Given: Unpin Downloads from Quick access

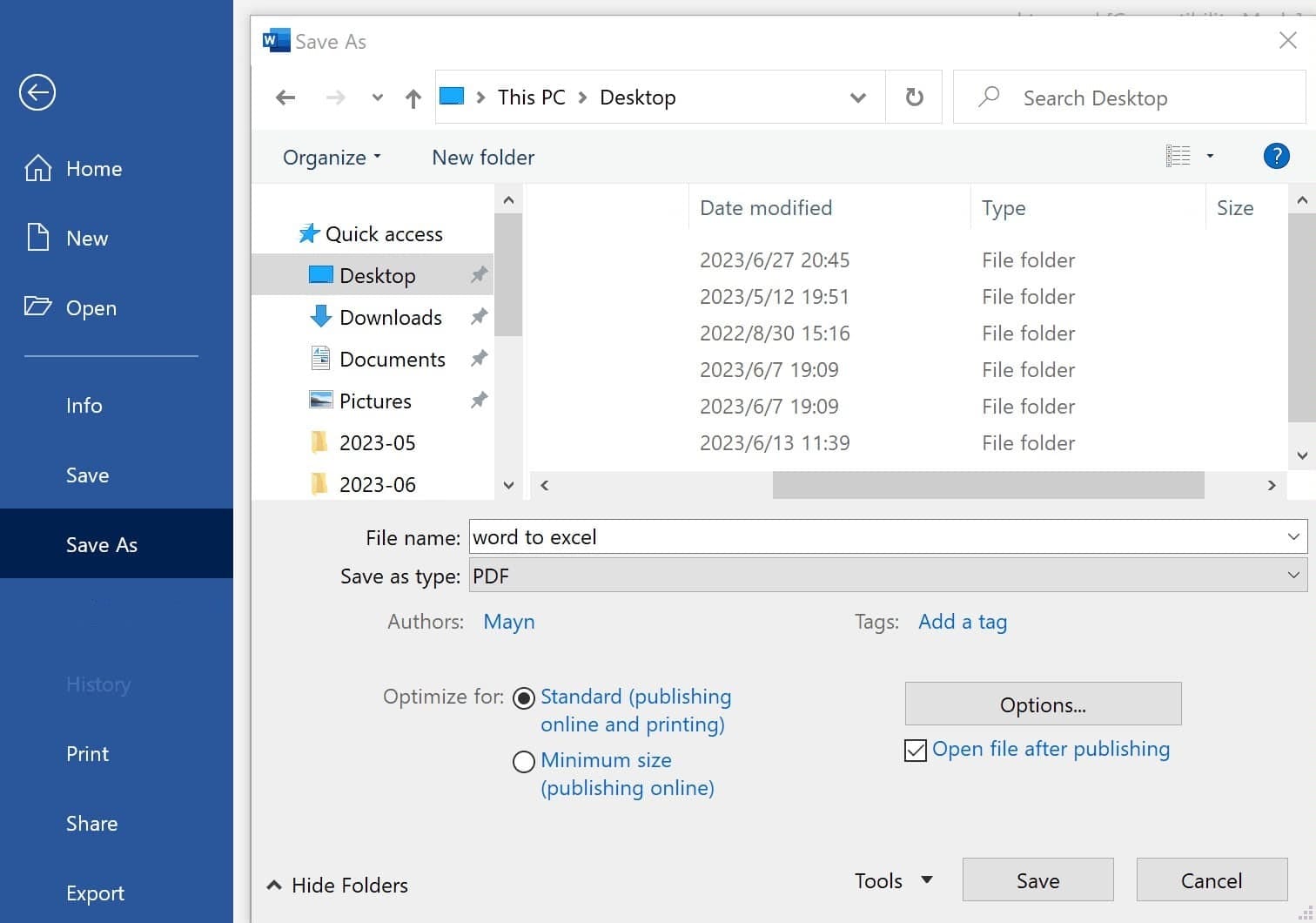Looking at the screenshot, I should tap(478, 316).
